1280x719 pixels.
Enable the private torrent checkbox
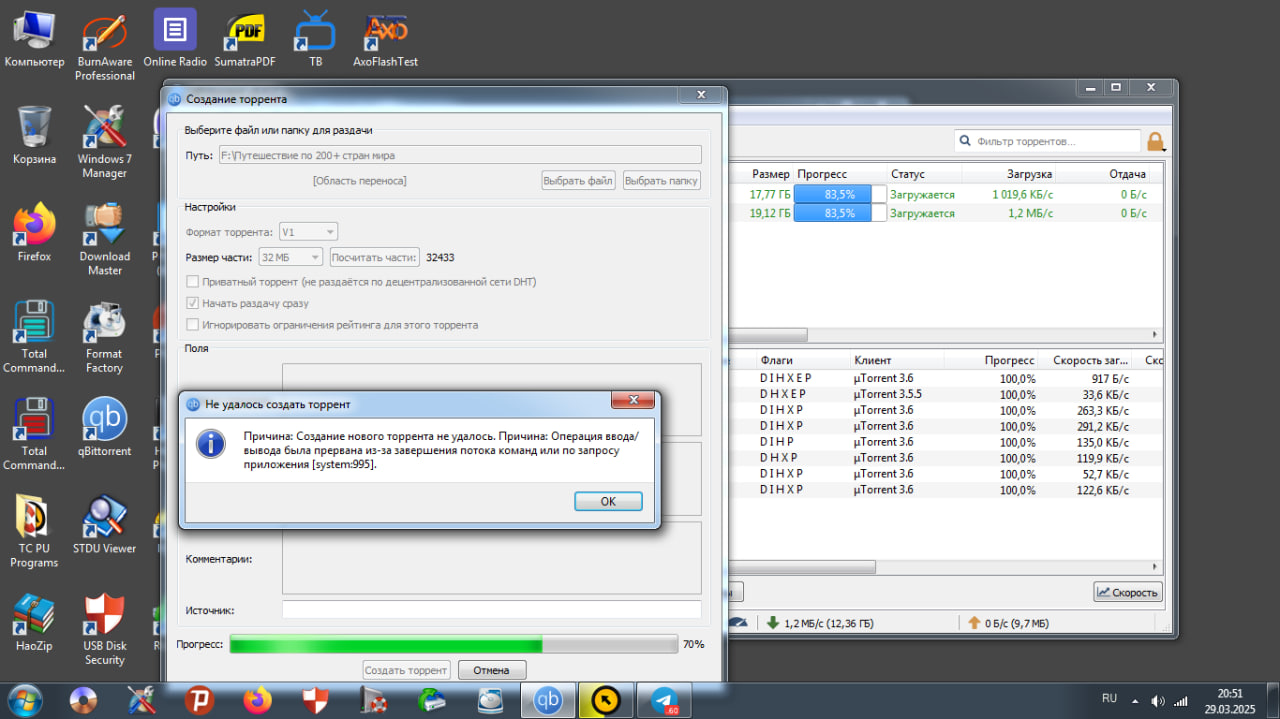(192, 282)
